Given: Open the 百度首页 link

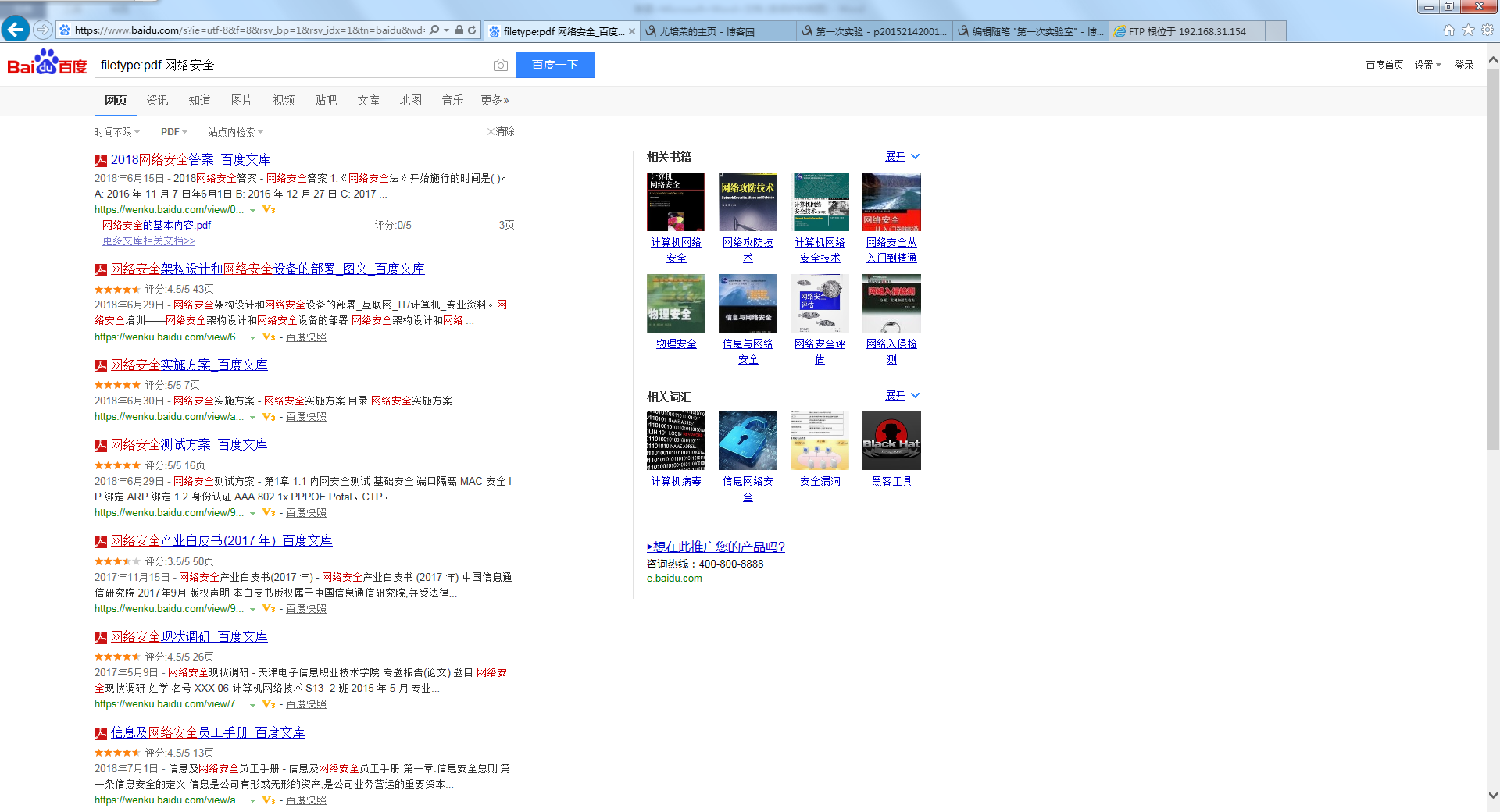Looking at the screenshot, I should coord(1384,65).
